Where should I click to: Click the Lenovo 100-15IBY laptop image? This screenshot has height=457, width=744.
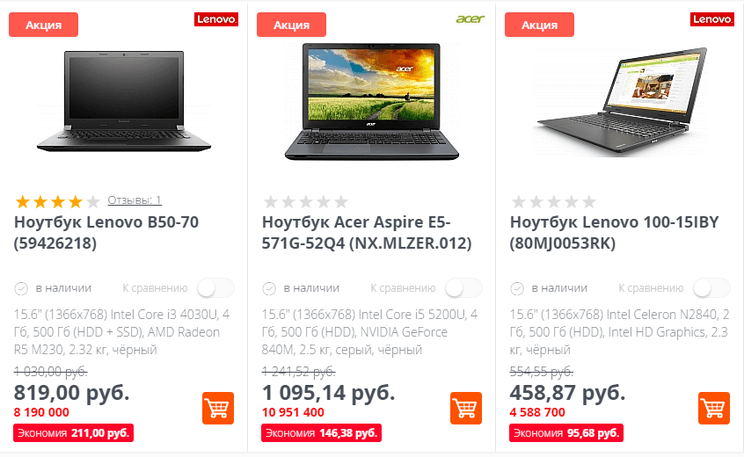pos(621,102)
